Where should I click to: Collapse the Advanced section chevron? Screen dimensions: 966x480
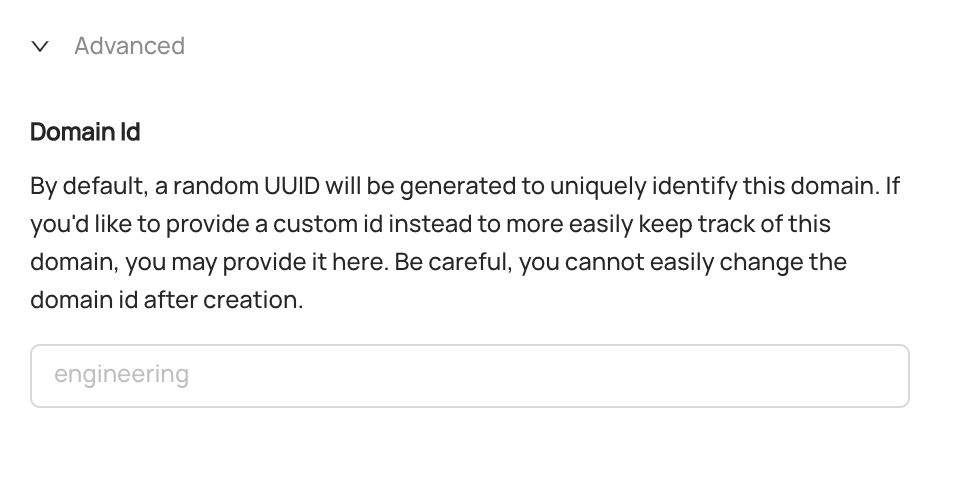click(40, 46)
